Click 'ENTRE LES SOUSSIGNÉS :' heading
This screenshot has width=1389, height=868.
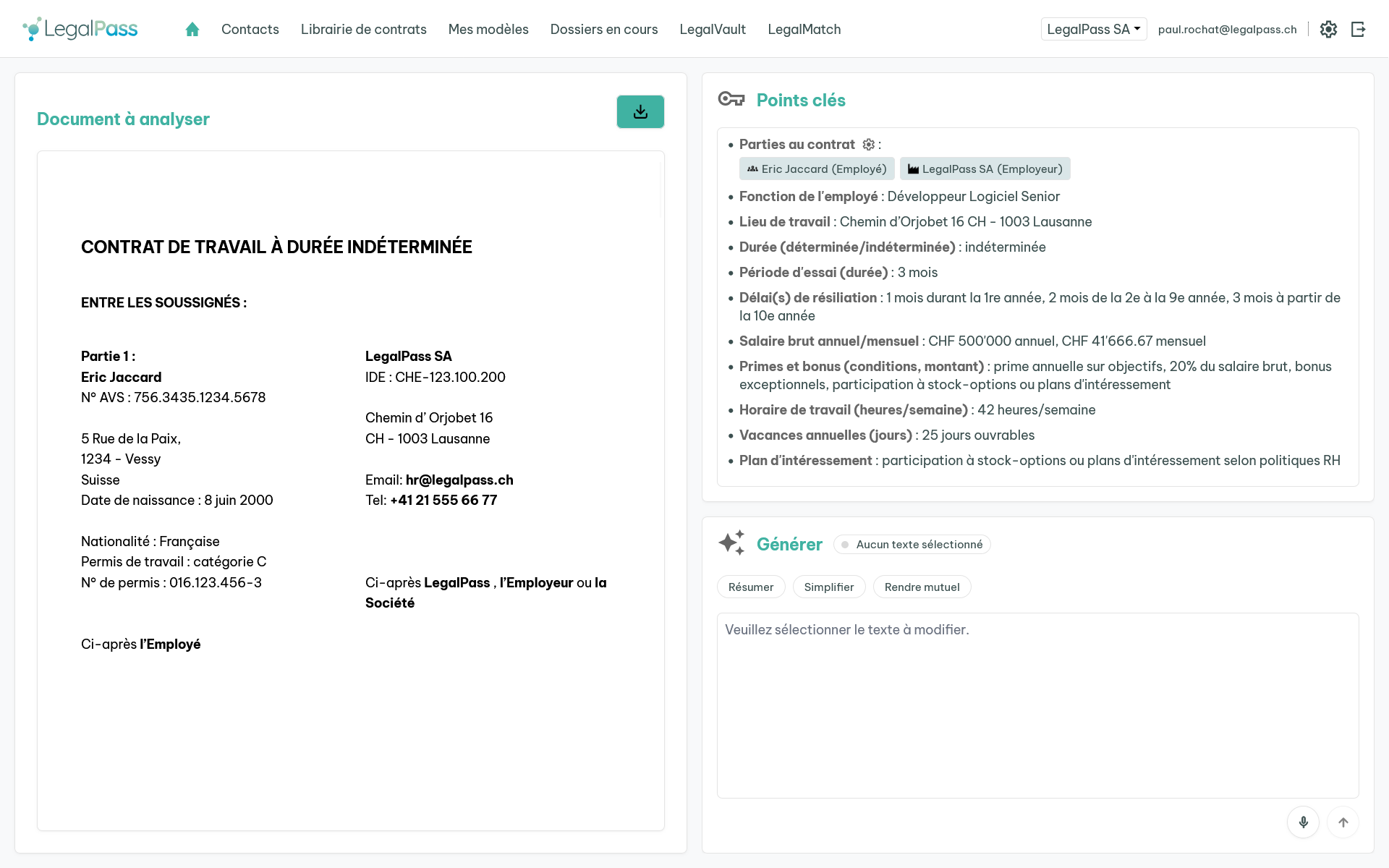[164, 302]
